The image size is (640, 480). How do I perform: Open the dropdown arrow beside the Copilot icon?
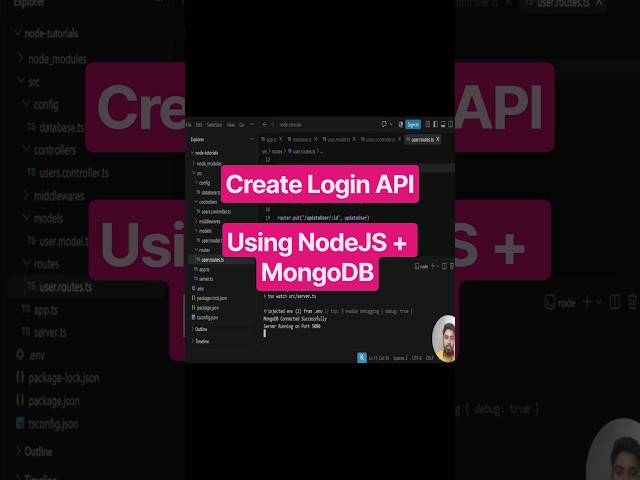tap(391, 124)
